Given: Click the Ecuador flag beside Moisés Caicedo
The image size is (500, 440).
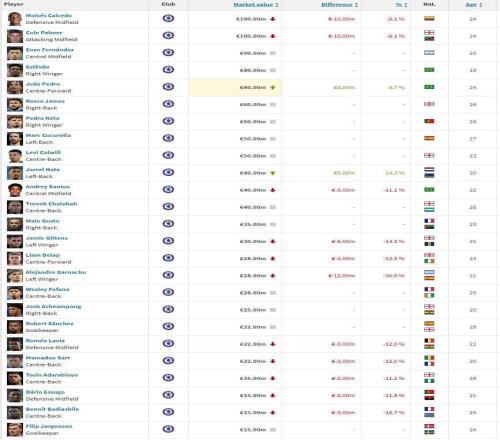Looking at the screenshot, I should [429, 19].
